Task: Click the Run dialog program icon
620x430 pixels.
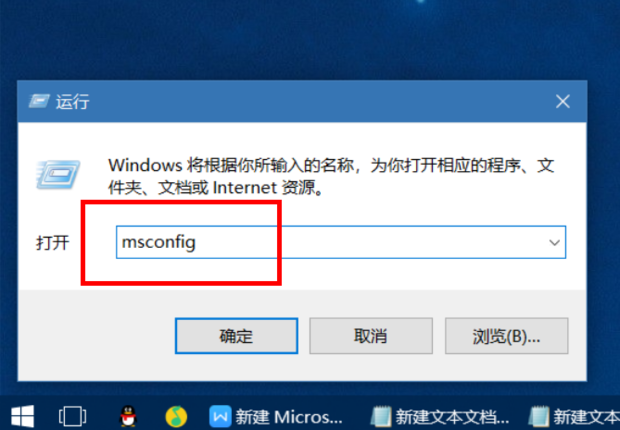Action: click(x=58, y=174)
